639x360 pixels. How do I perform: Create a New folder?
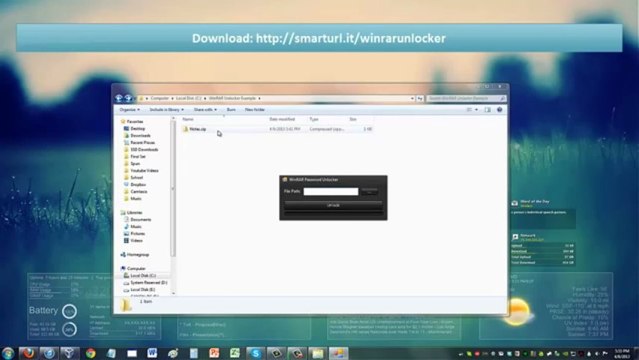click(x=255, y=110)
